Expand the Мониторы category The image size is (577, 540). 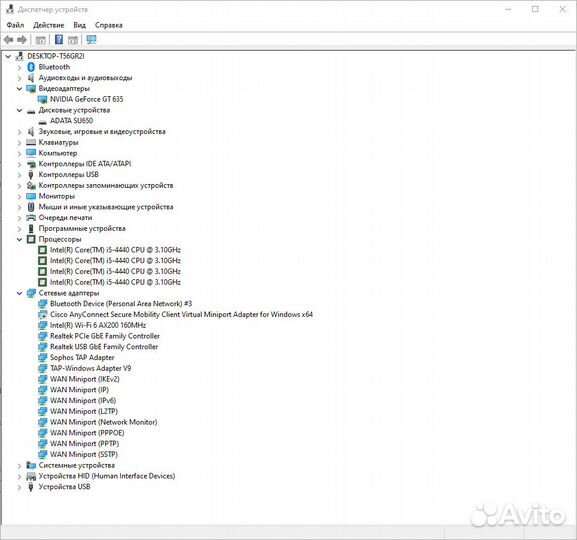[20, 197]
